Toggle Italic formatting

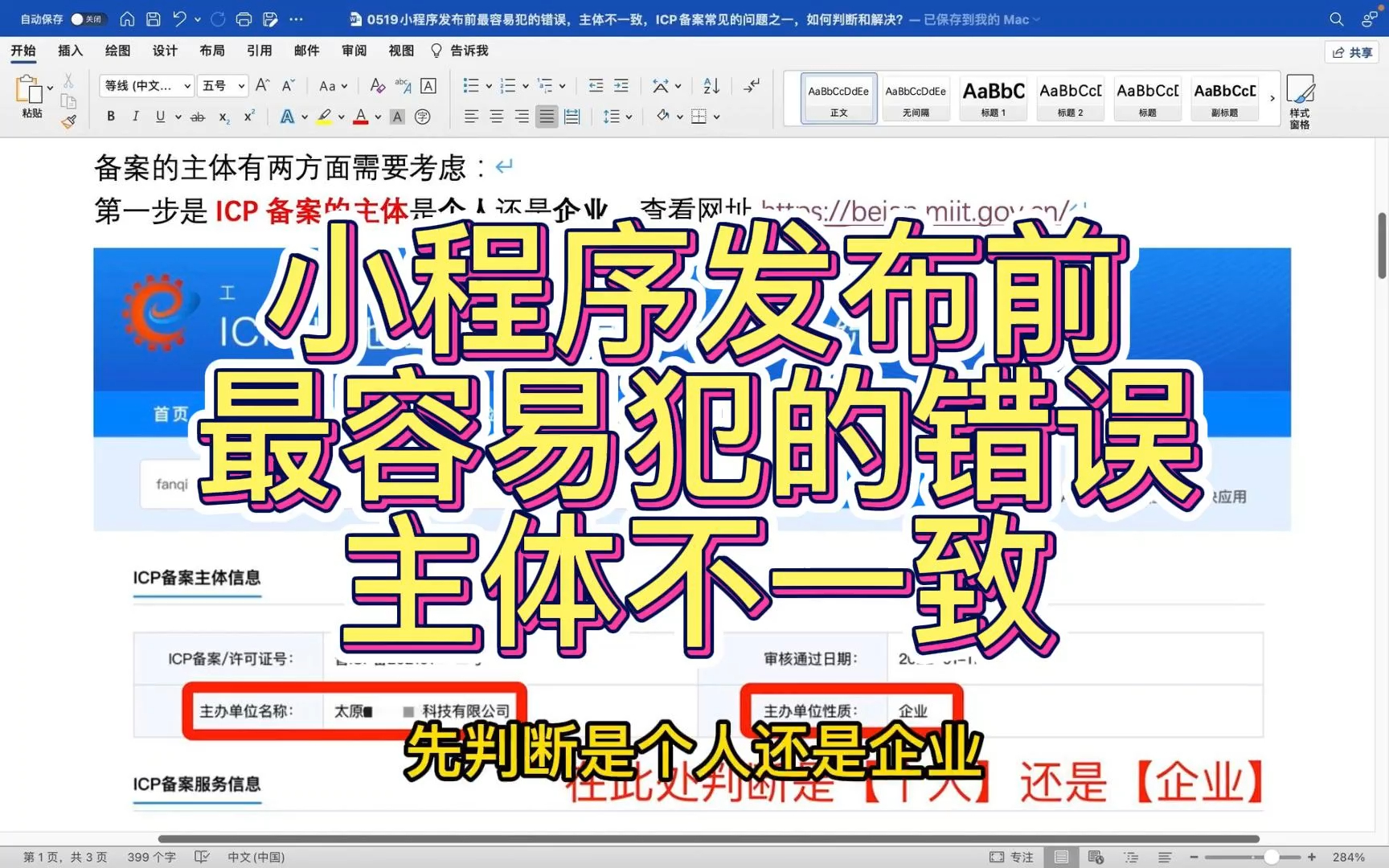[135, 117]
